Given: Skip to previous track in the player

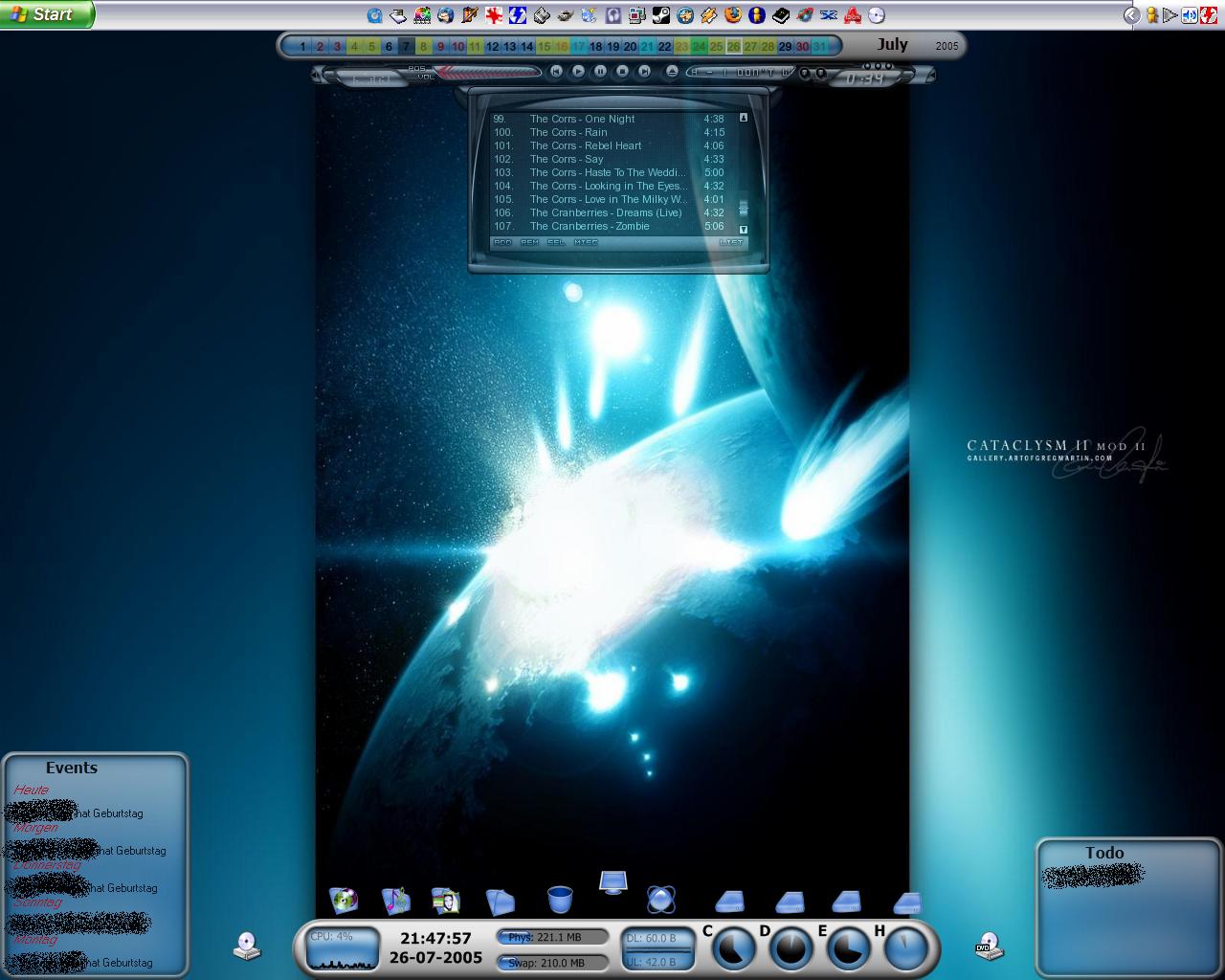Looking at the screenshot, I should click(x=556, y=71).
